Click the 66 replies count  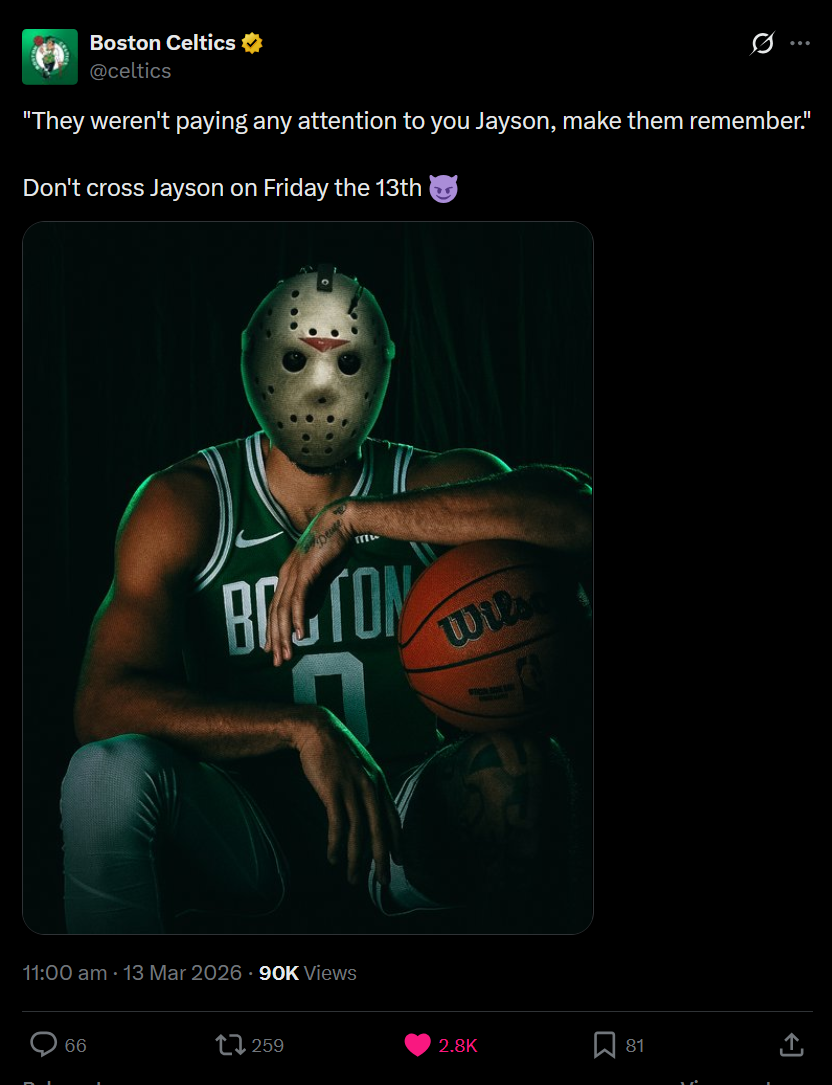pos(75,1045)
